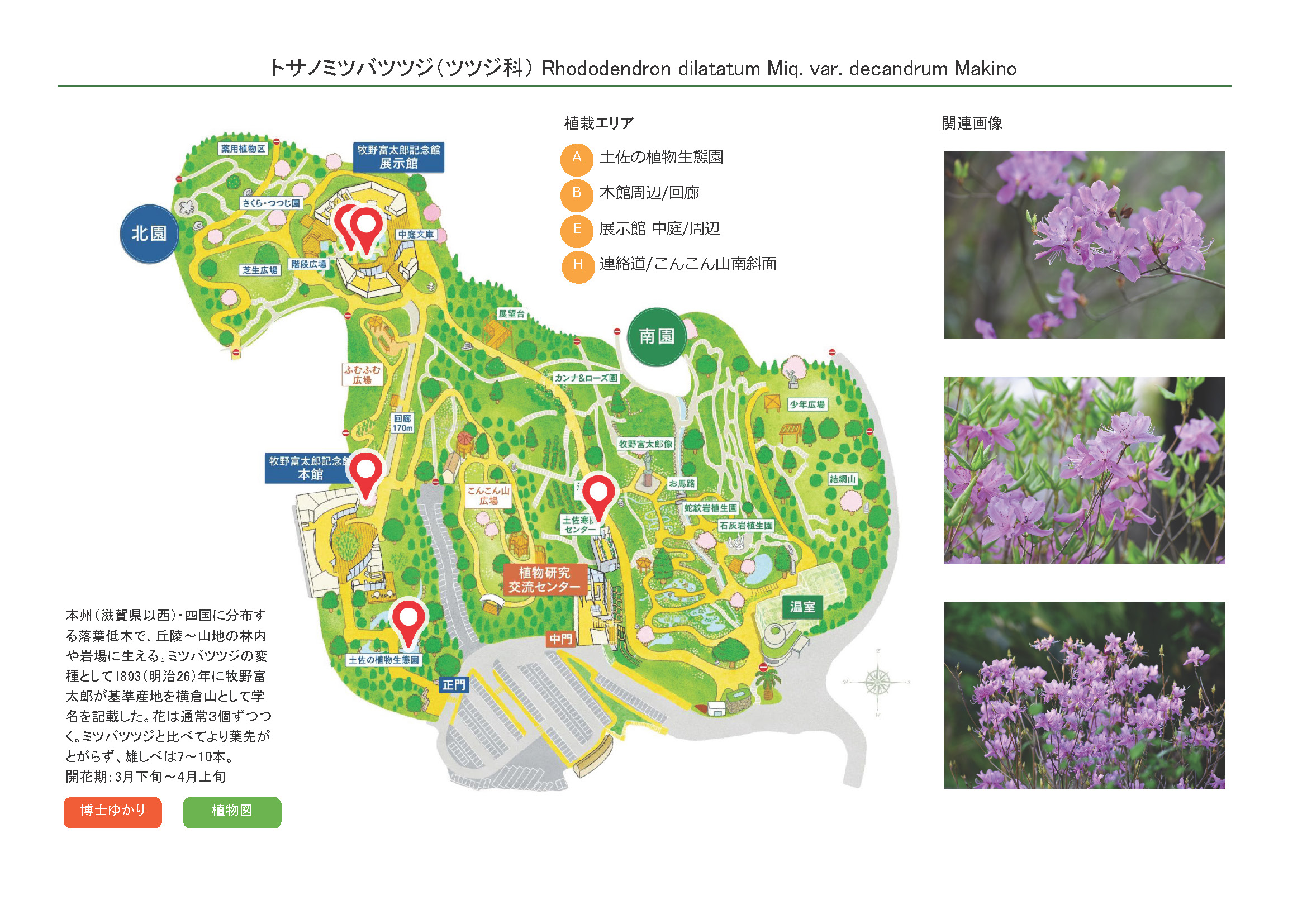
Task: Click the 土佐の植物生態園 legend text
Action: (x=661, y=157)
